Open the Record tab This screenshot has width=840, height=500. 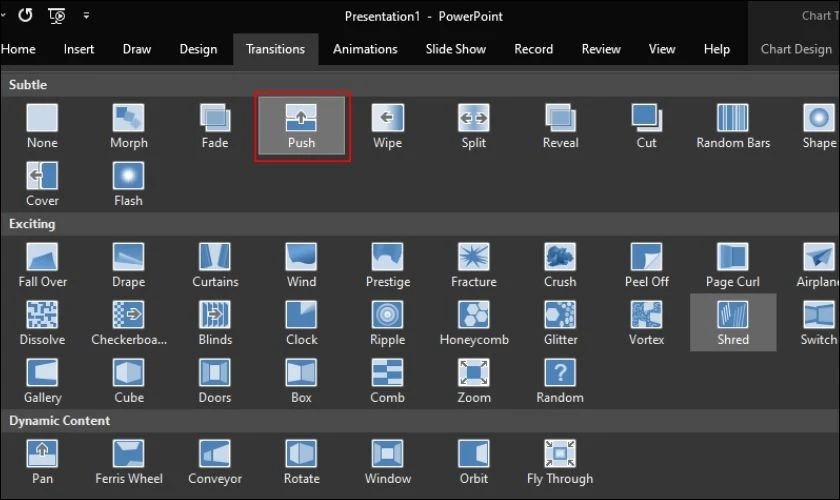click(534, 49)
